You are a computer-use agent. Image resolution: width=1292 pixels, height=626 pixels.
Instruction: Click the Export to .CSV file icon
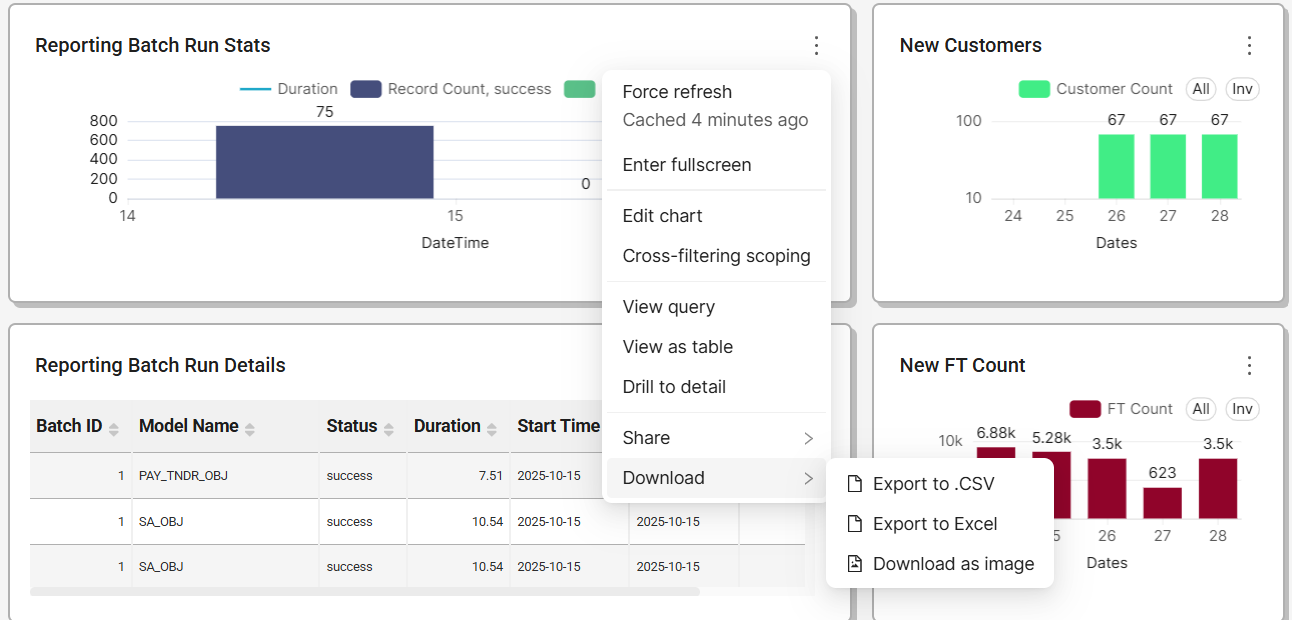point(854,484)
